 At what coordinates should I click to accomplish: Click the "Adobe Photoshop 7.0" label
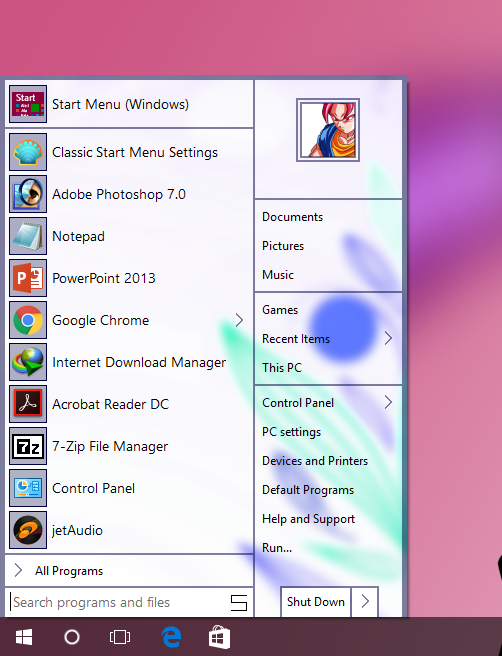tap(119, 195)
